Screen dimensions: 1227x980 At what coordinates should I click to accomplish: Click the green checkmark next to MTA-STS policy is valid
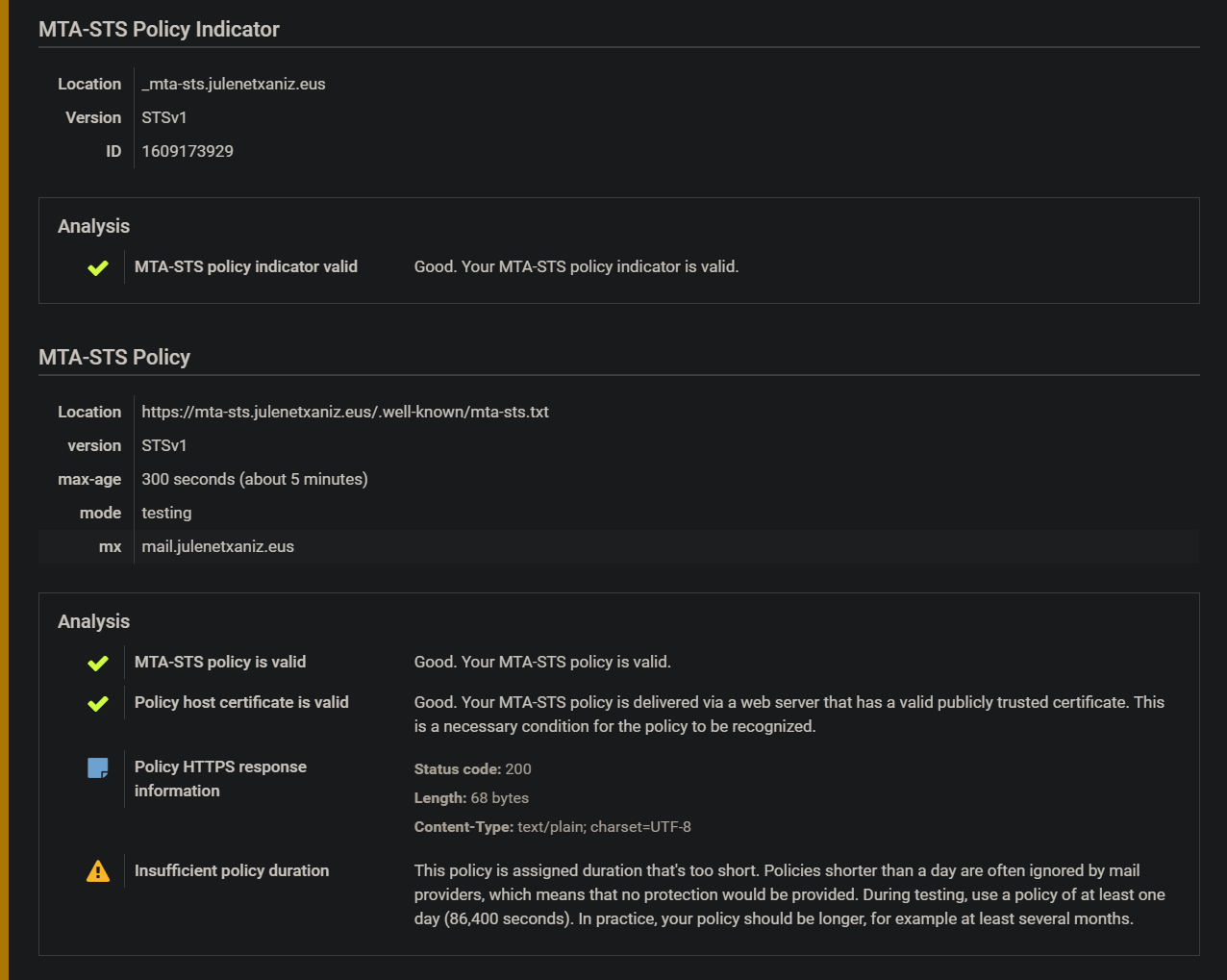98,664
